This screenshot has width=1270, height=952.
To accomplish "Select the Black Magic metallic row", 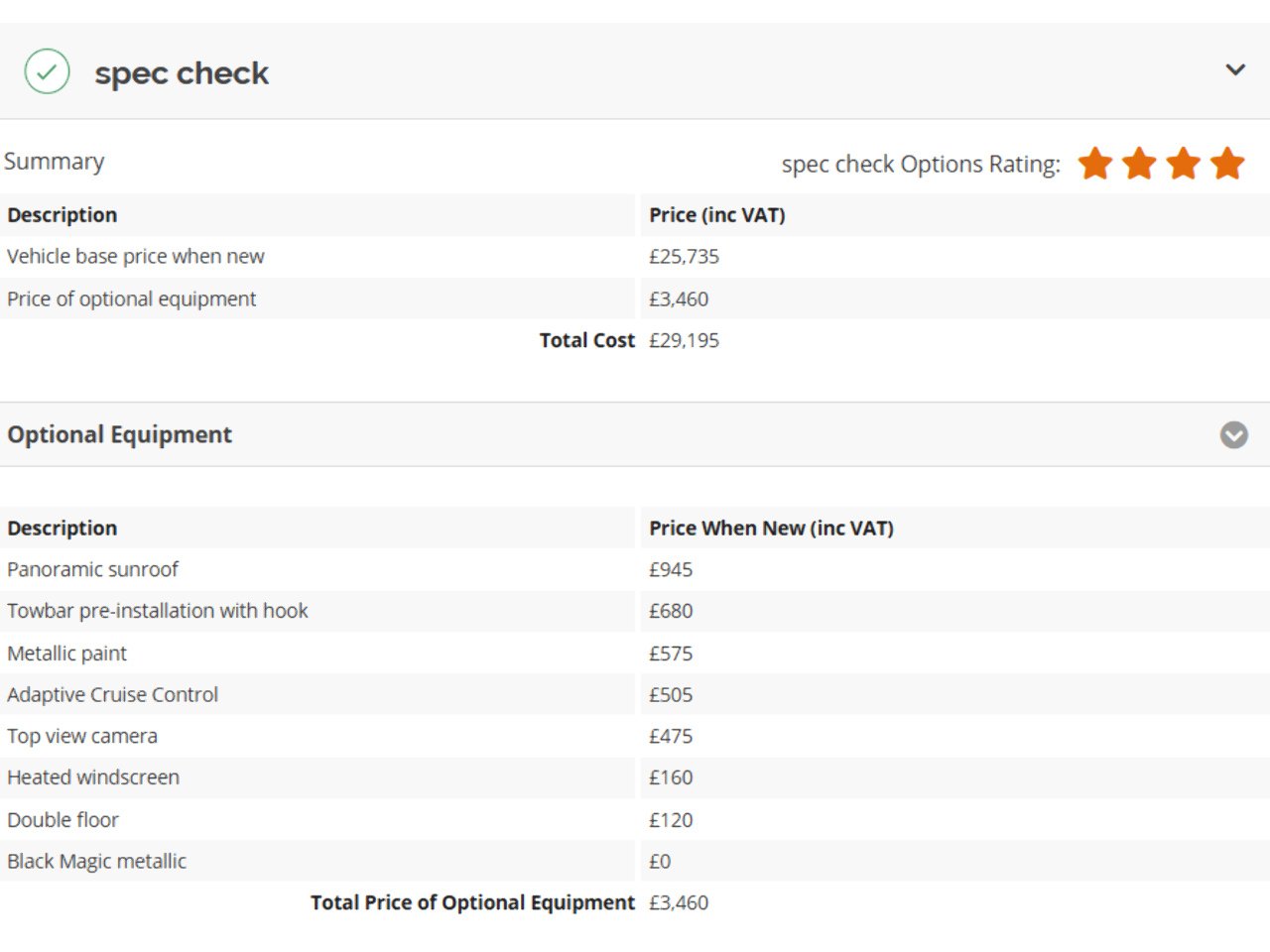I will pyautogui.click(x=96, y=861).
